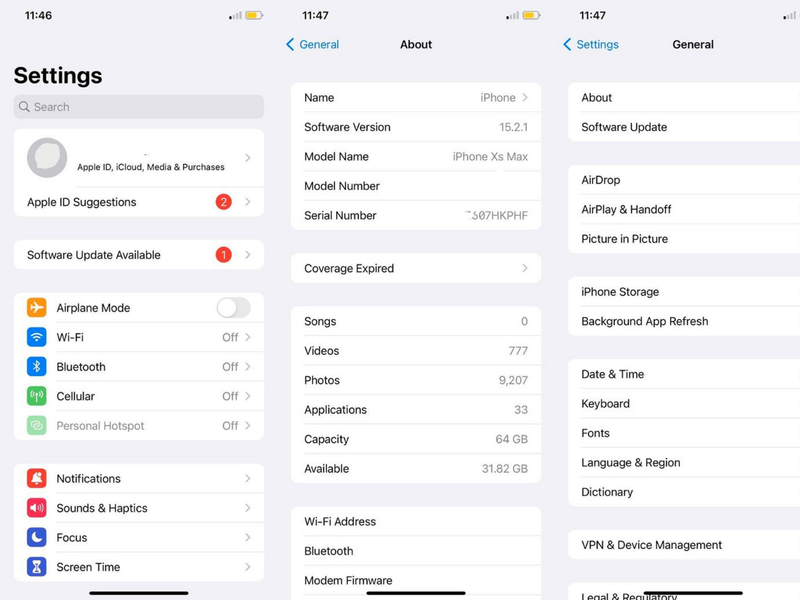Open AirDrop settings
Screen dimensions: 800x600
click(684, 180)
